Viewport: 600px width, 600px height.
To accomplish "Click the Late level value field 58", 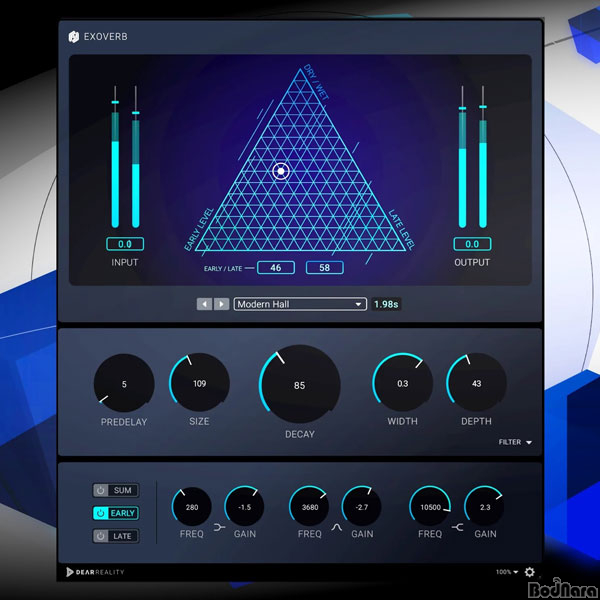I will (x=324, y=267).
